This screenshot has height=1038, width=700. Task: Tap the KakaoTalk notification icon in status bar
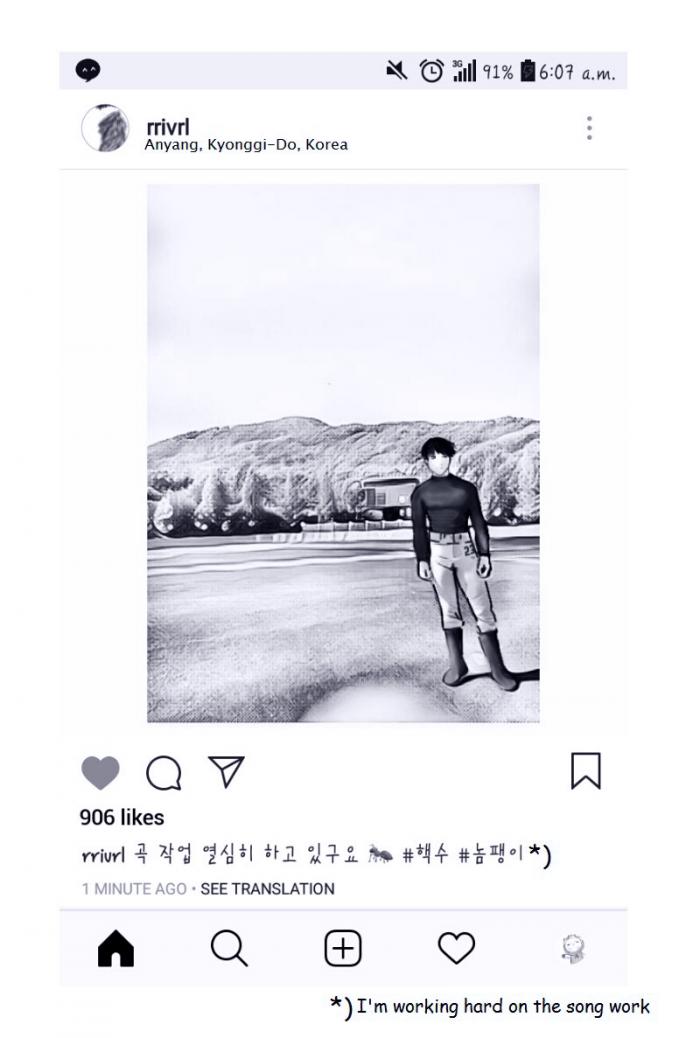87,70
